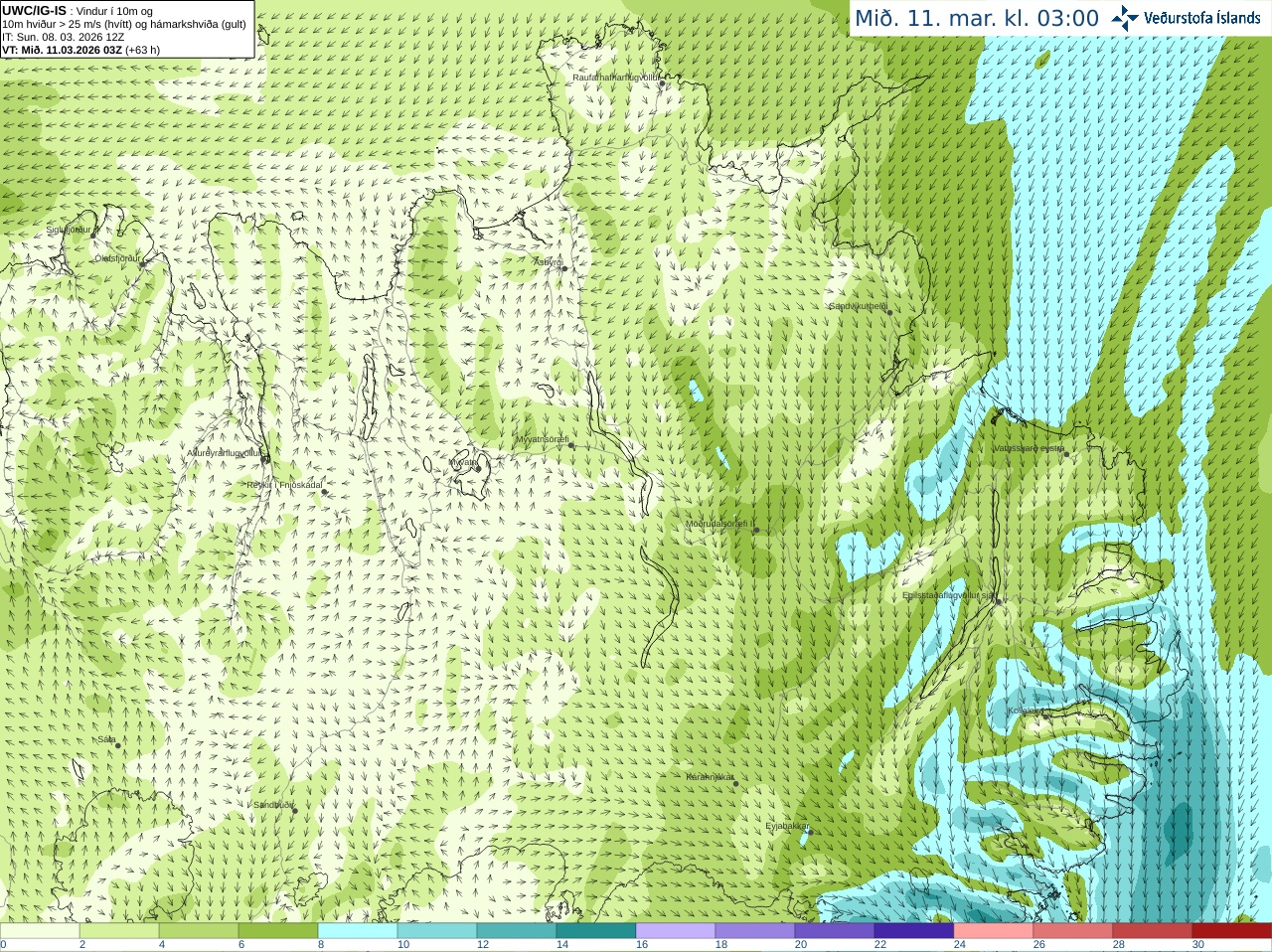Viewport: 1272px width, 952px height.
Task: Pick the 6–8 m/s dark green swatch
Action: click(x=278, y=931)
